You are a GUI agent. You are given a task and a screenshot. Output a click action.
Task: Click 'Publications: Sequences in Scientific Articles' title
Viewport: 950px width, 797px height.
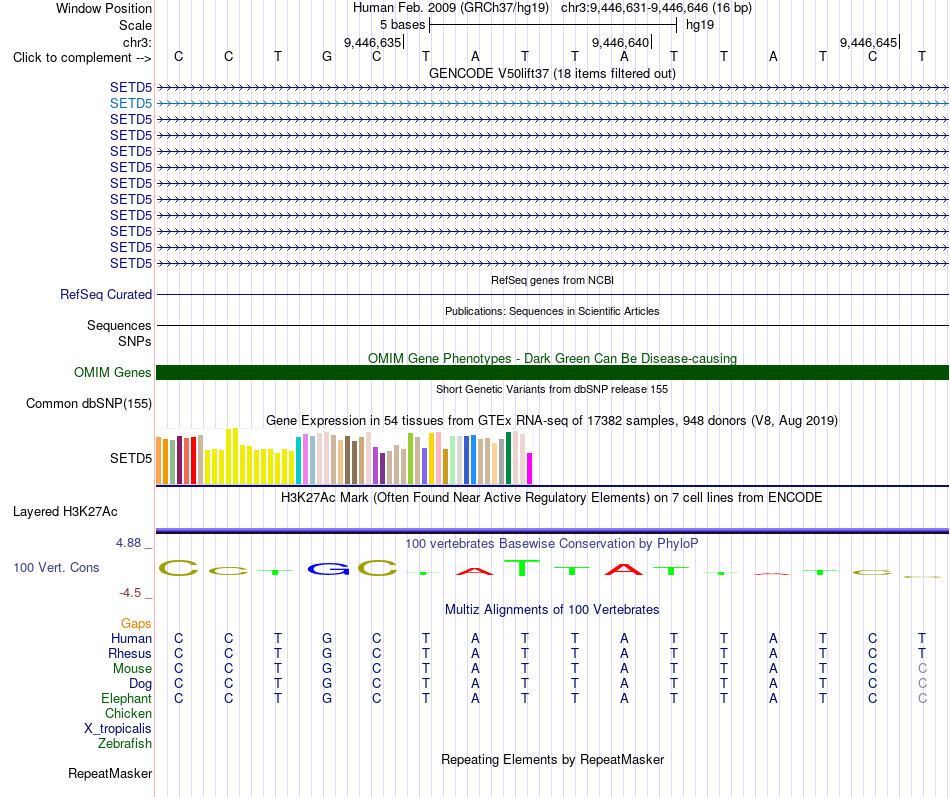coord(552,311)
